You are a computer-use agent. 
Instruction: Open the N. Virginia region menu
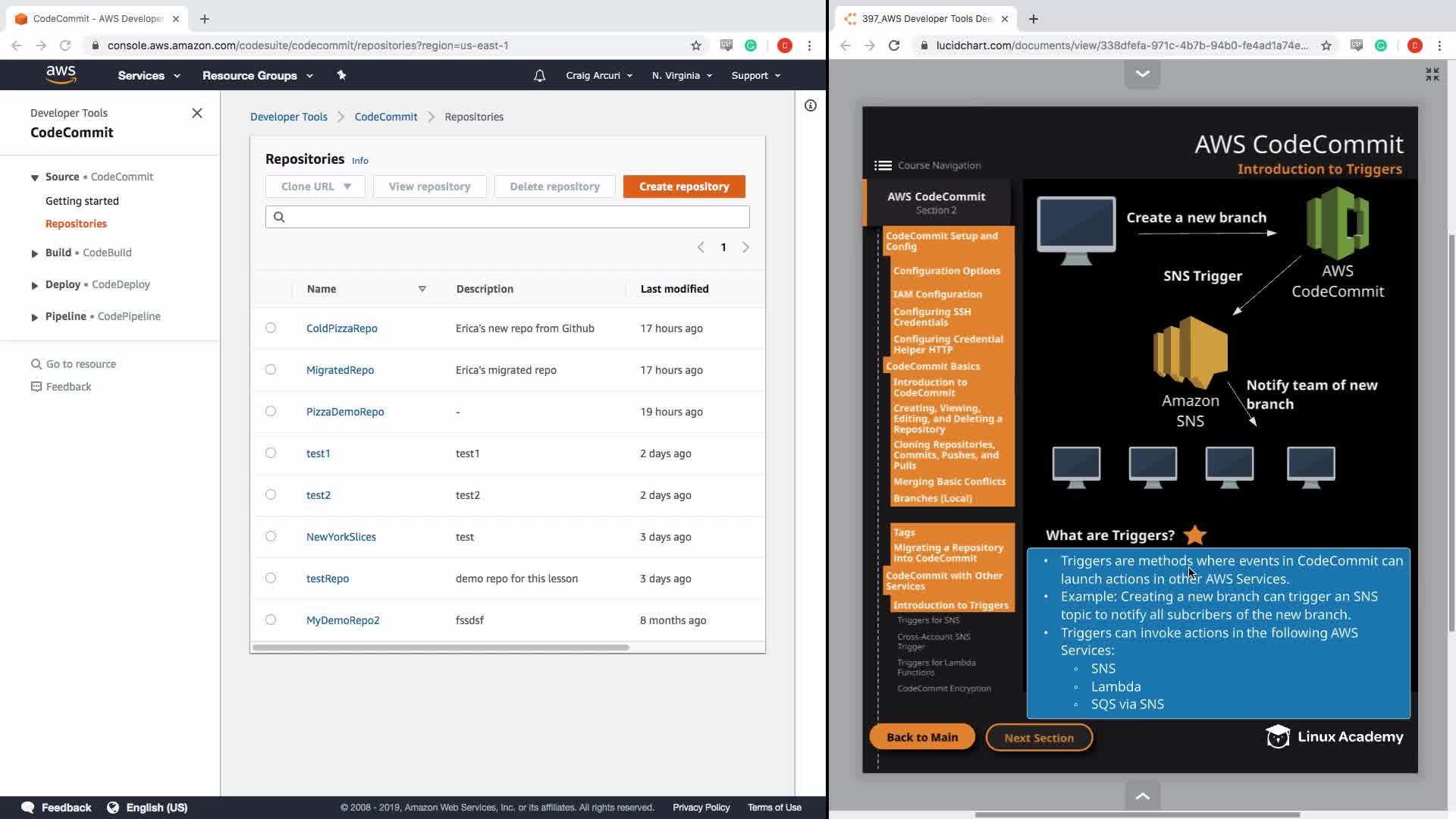(682, 76)
